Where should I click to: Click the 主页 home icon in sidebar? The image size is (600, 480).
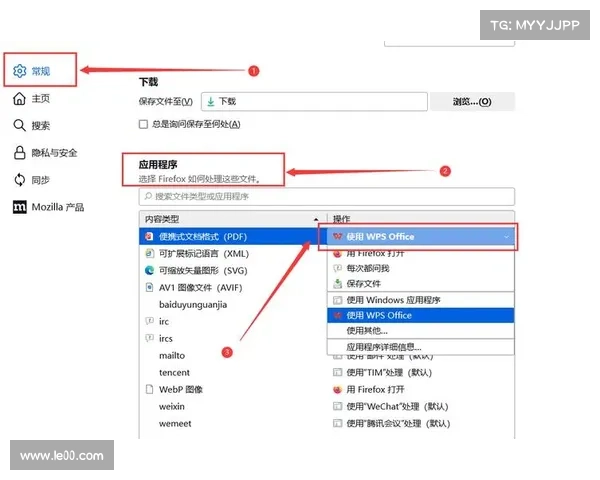pyautogui.click(x=19, y=98)
